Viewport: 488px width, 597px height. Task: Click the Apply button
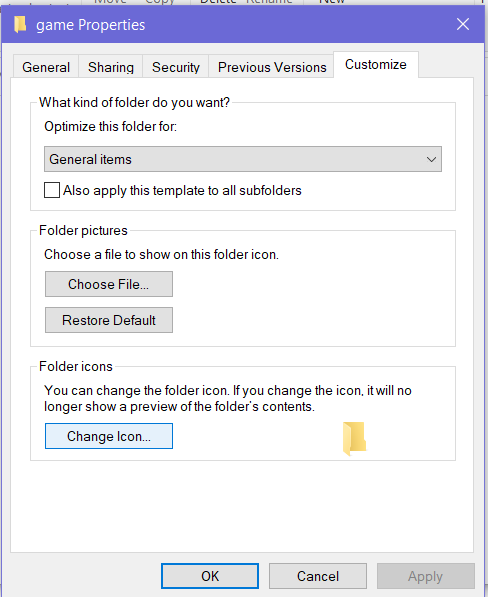(426, 576)
